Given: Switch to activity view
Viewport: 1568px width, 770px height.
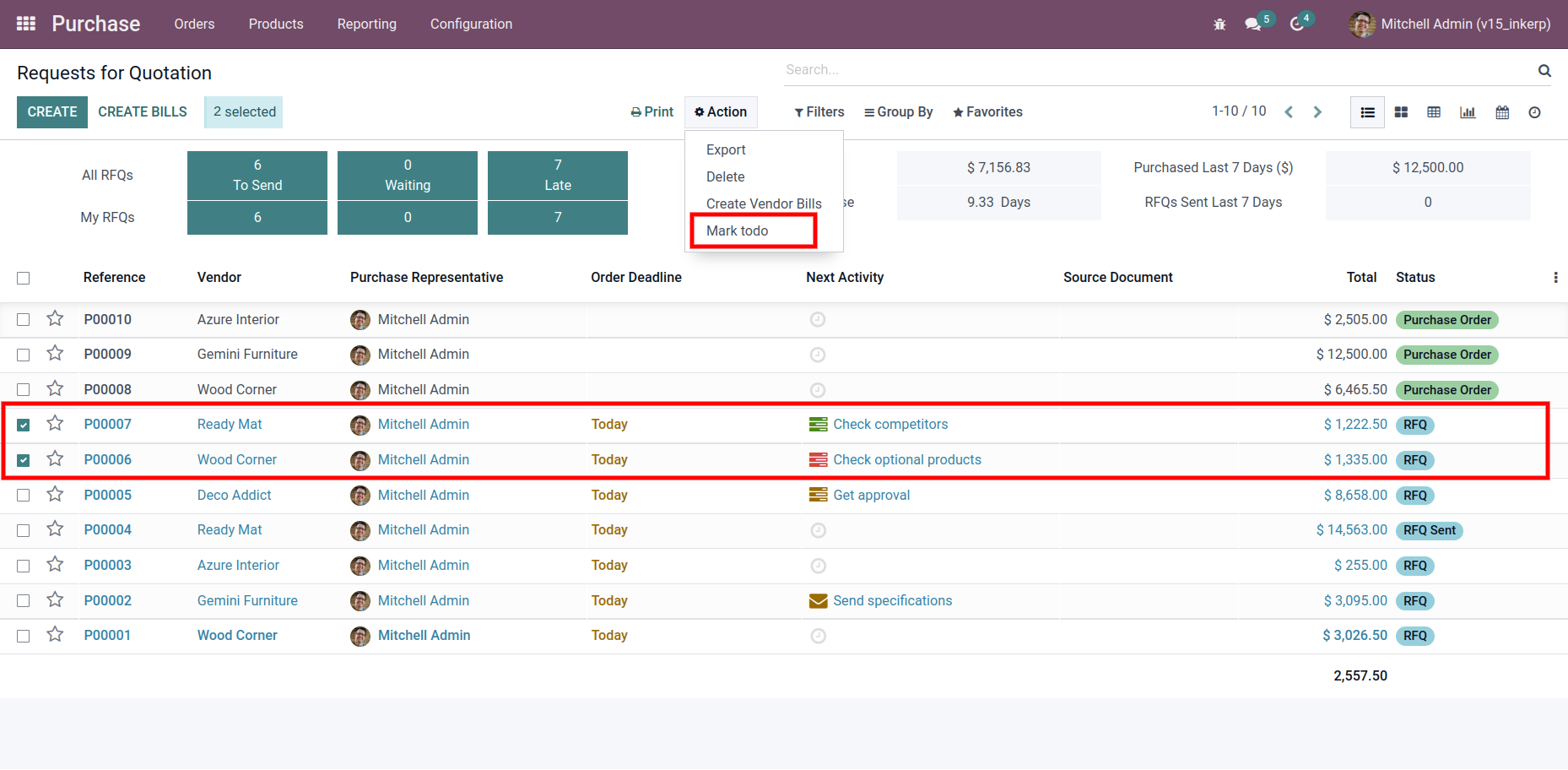Looking at the screenshot, I should click(1534, 112).
